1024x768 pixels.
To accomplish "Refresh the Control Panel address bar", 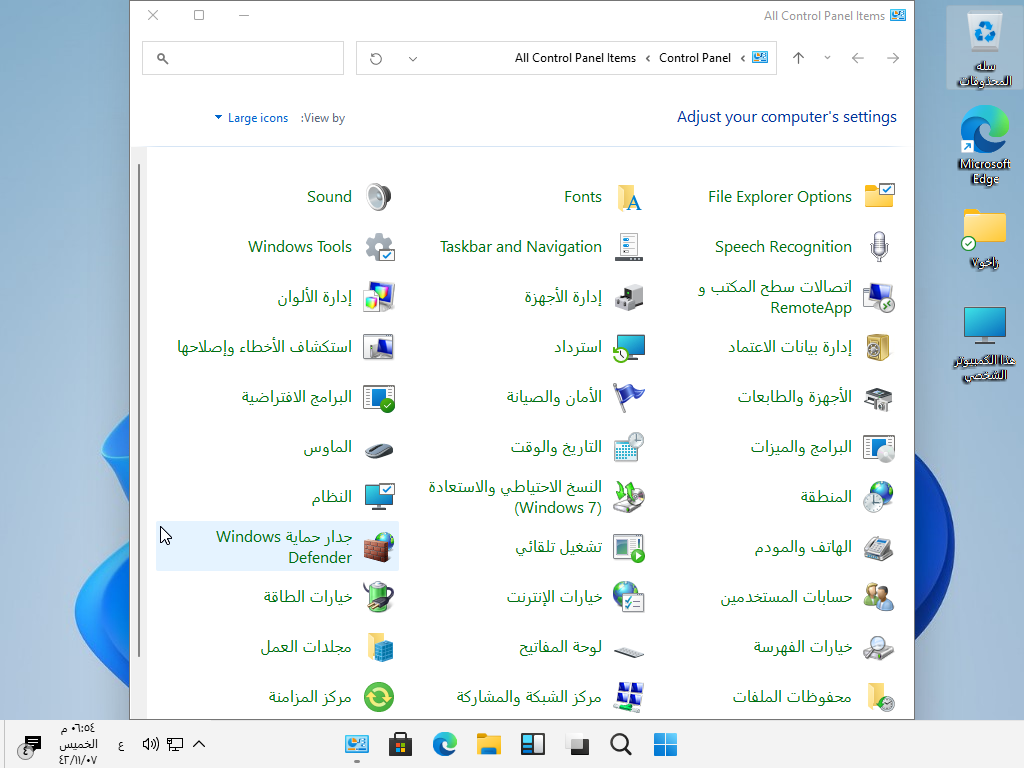I will (376, 59).
